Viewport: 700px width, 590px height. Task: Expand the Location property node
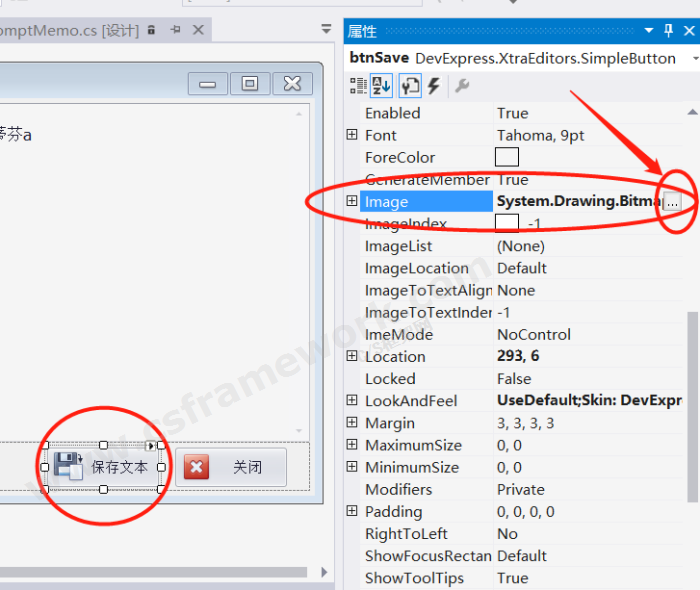click(x=351, y=357)
